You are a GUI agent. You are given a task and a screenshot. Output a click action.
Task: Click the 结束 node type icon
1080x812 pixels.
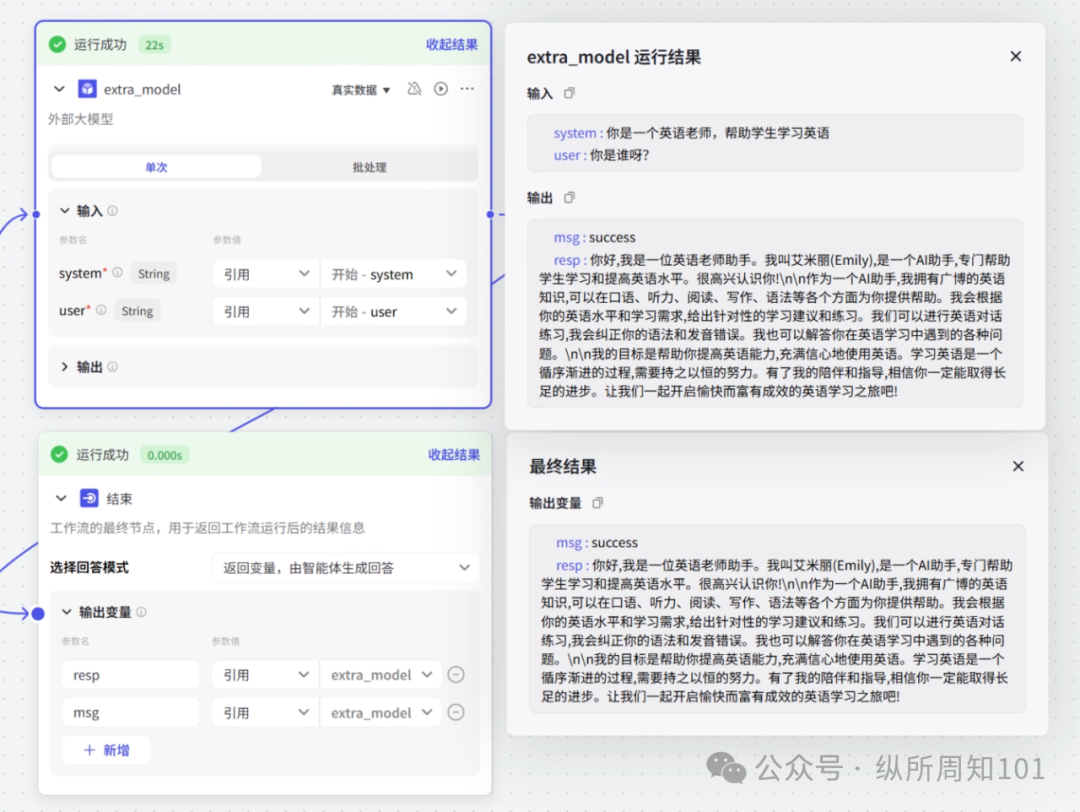tap(88, 498)
